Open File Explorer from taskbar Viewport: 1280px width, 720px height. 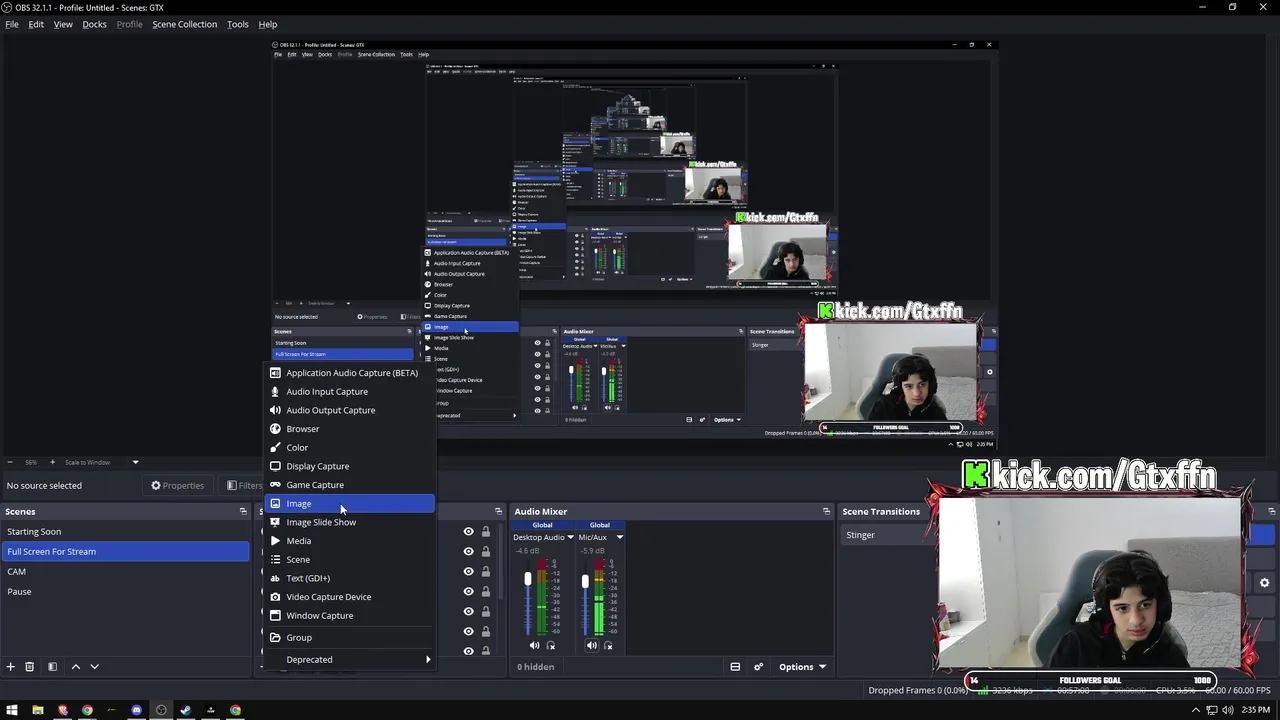point(38,710)
